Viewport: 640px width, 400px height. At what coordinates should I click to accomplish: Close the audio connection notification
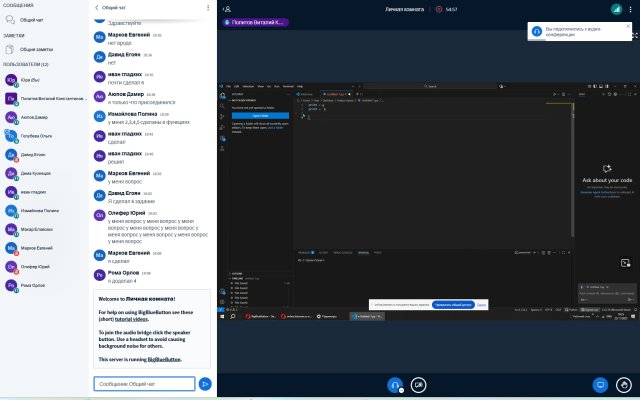click(x=628, y=26)
